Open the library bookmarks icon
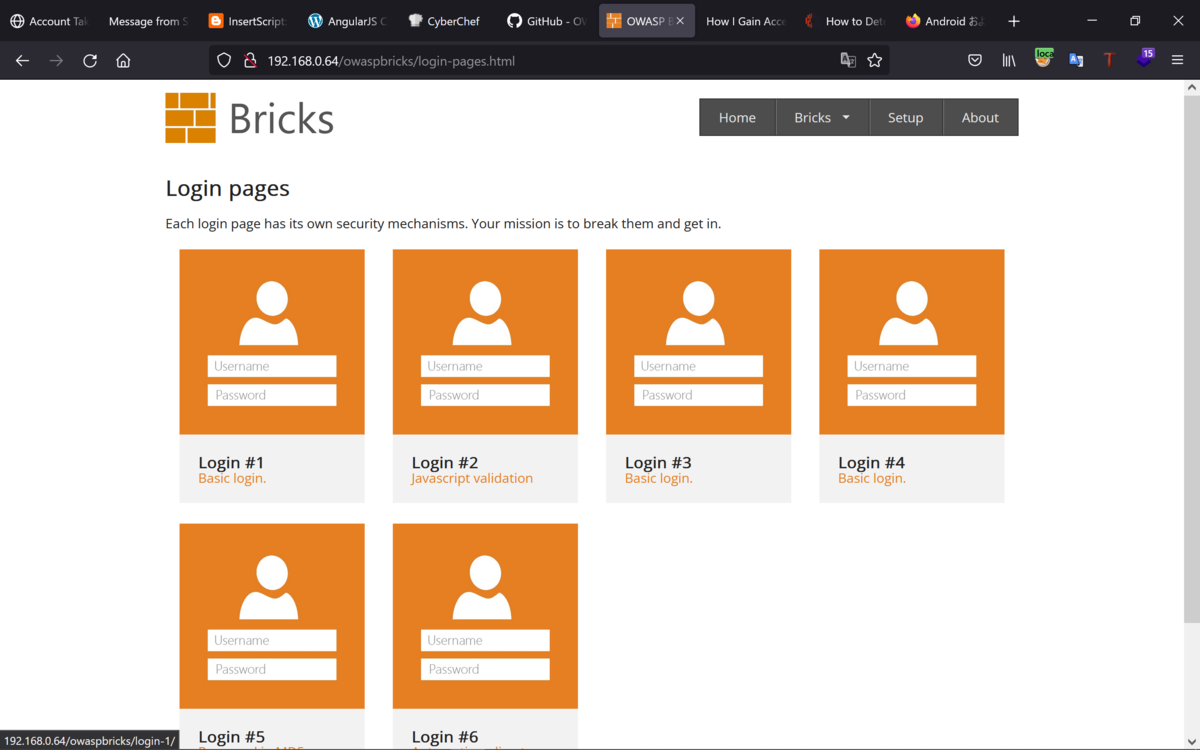The image size is (1200, 750). (x=1009, y=61)
